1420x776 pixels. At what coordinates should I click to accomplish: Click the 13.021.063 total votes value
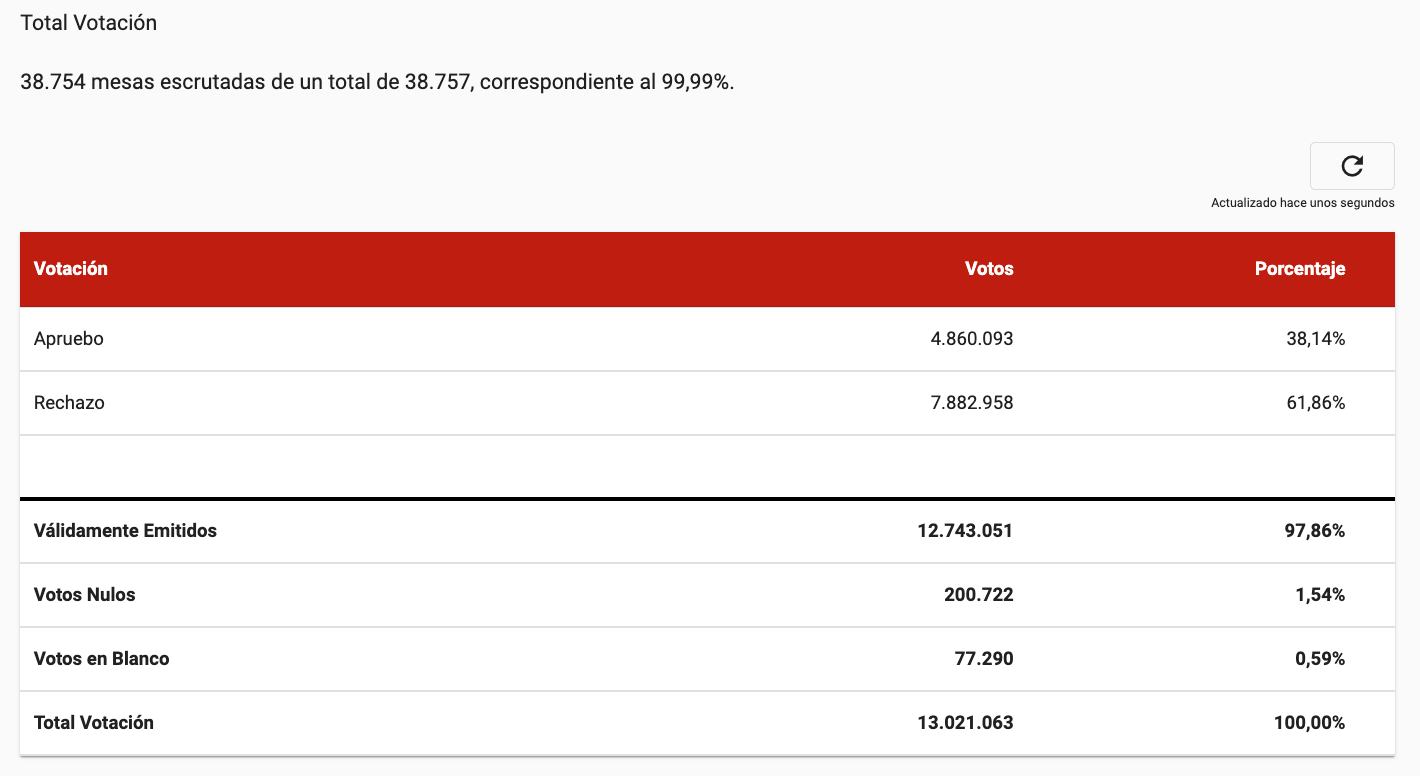[x=964, y=723]
